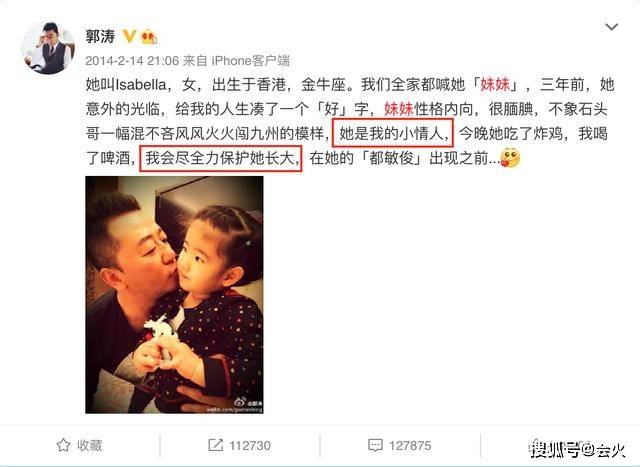Open the 2014-2-14 21:06 timestamp link
Viewport: 640px width, 467px height.
pyautogui.click(x=132, y=61)
